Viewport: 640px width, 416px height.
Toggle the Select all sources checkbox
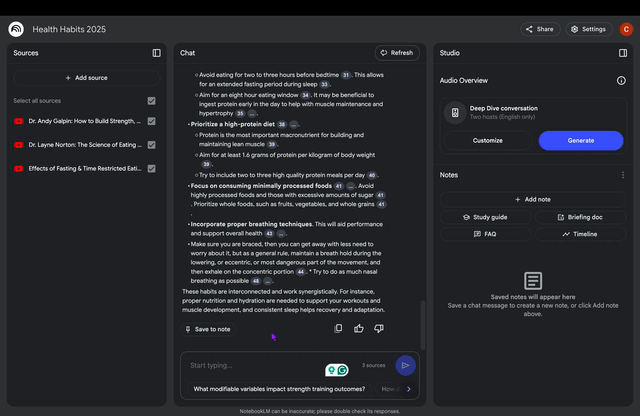(151, 101)
